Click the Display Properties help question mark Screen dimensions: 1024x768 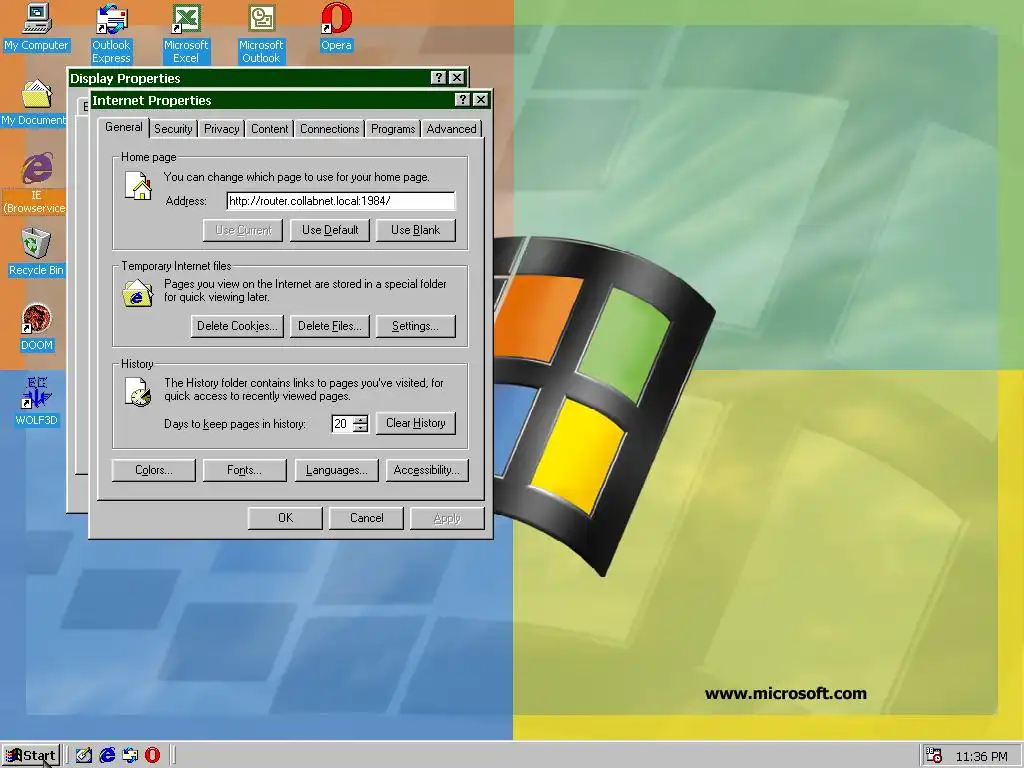[x=439, y=78]
